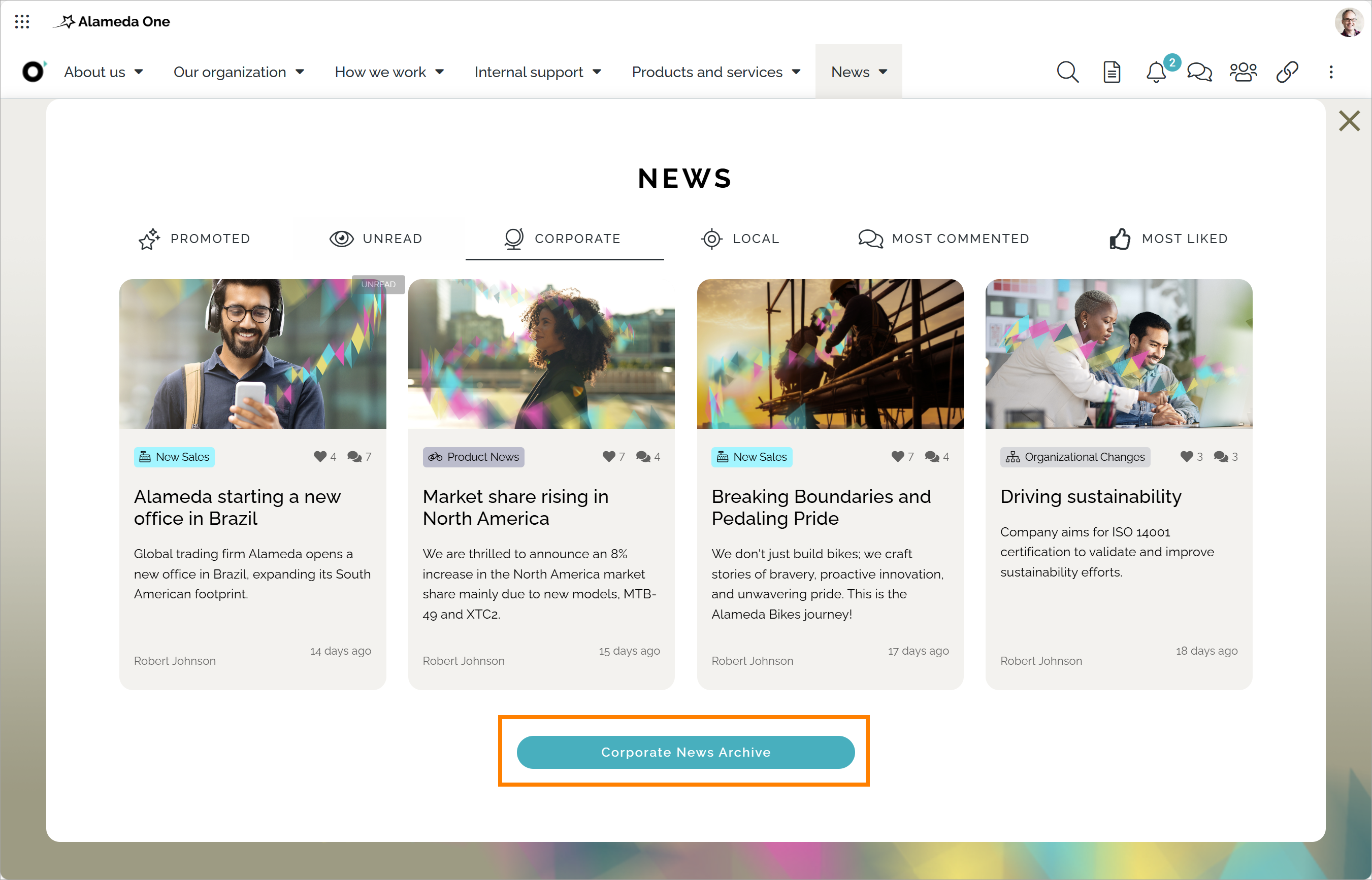Click the '15 days ago' timestamp
Screen dimensions: 1372x880
click(x=629, y=650)
